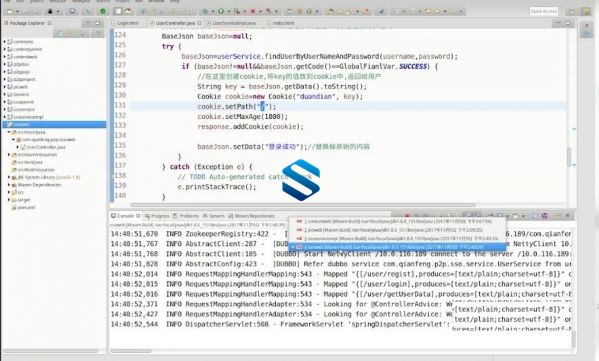Click into the Quick Access search field
The height and width of the screenshot is (361, 599).
(x=544, y=11)
